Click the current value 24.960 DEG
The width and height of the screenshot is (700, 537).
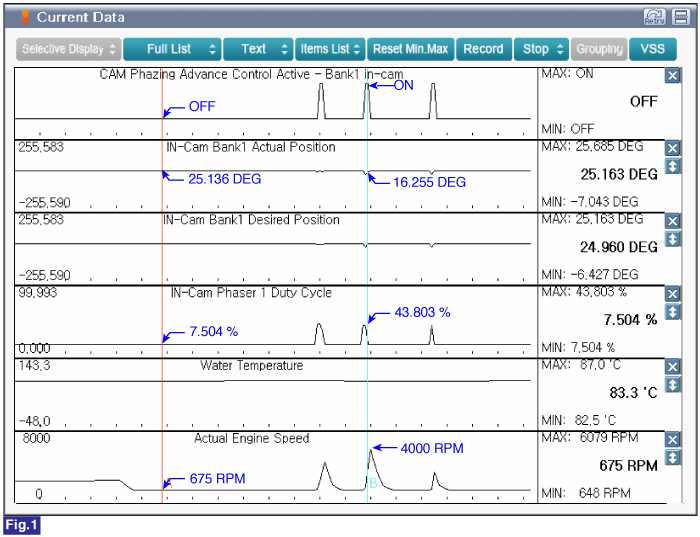click(x=619, y=247)
